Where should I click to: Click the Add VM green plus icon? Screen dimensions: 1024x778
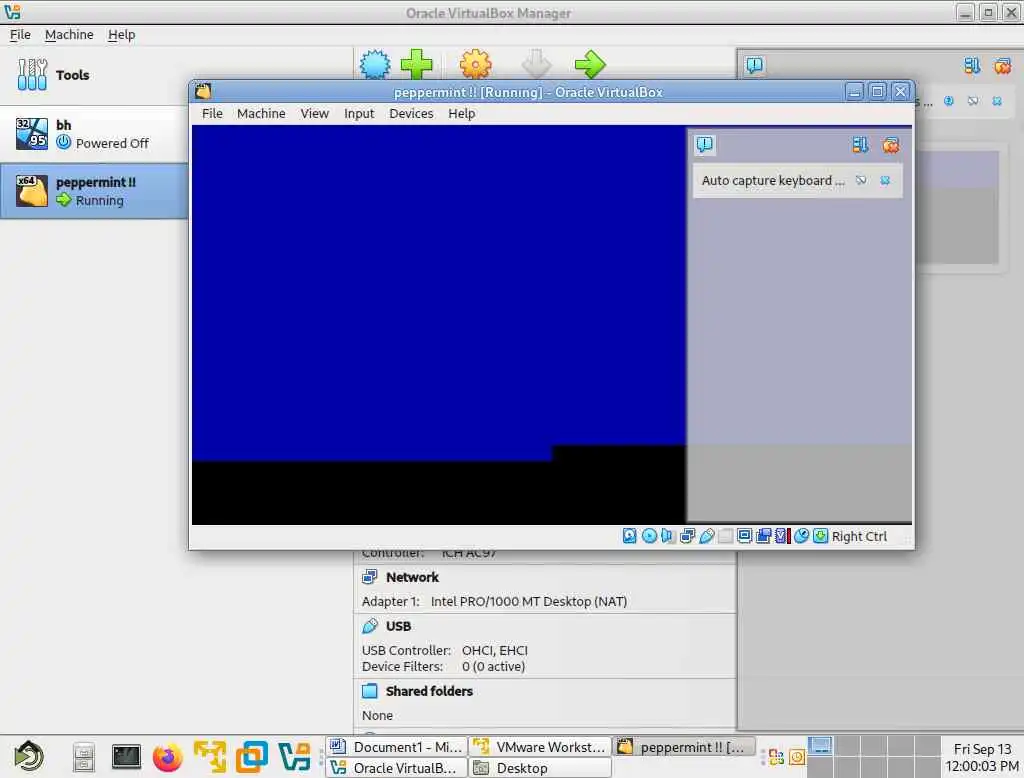pyautogui.click(x=417, y=65)
